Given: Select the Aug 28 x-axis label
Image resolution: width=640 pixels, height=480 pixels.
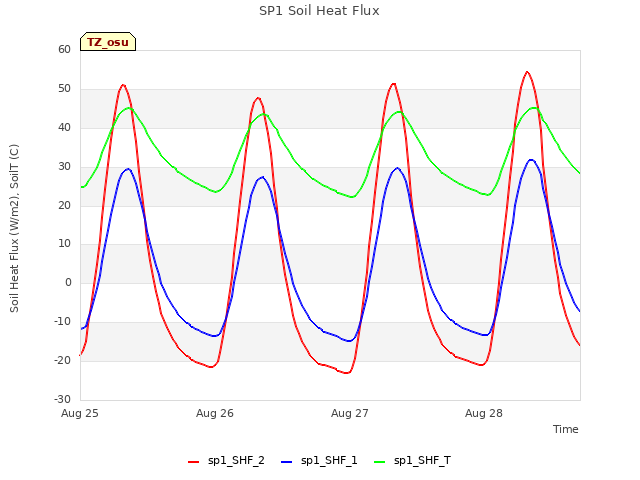Looking at the screenshot, I should (x=484, y=413).
